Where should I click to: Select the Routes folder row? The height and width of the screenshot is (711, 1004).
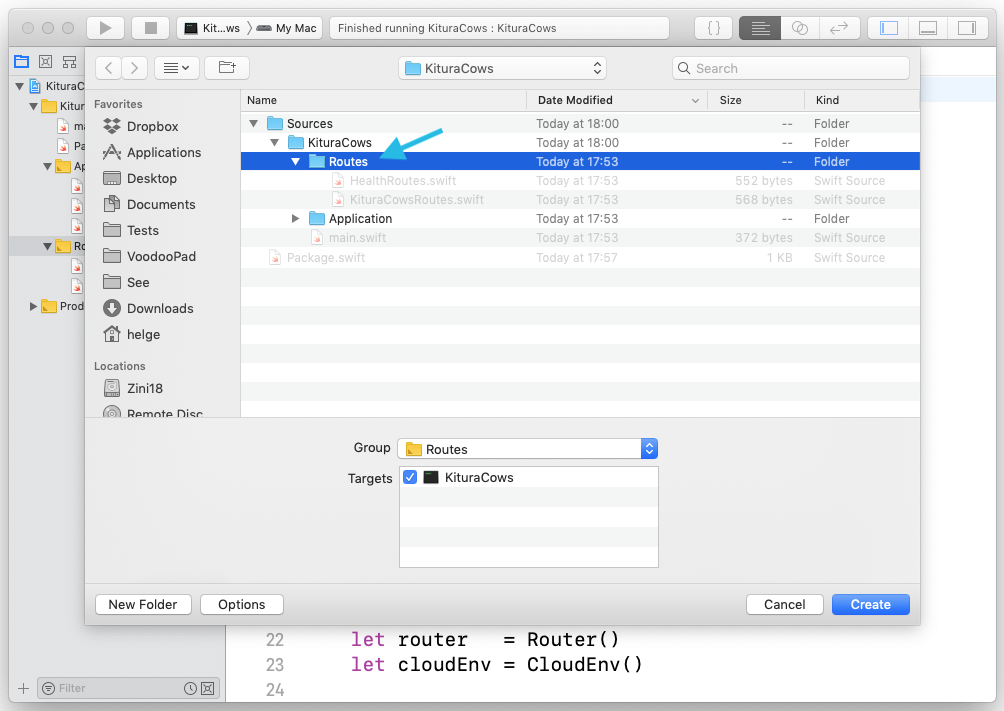pos(580,161)
